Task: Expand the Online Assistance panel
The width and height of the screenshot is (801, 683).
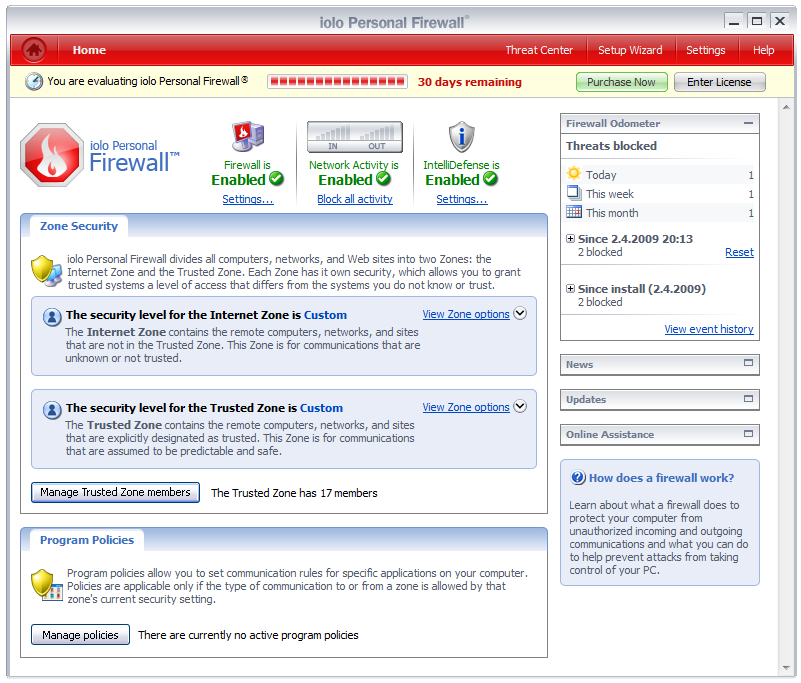Action: (748, 434)
